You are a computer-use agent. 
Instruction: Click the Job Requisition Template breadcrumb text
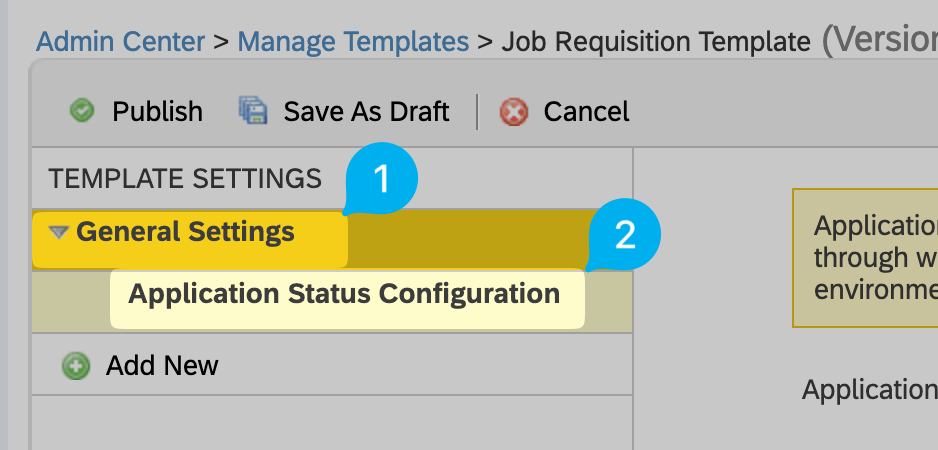656,42
